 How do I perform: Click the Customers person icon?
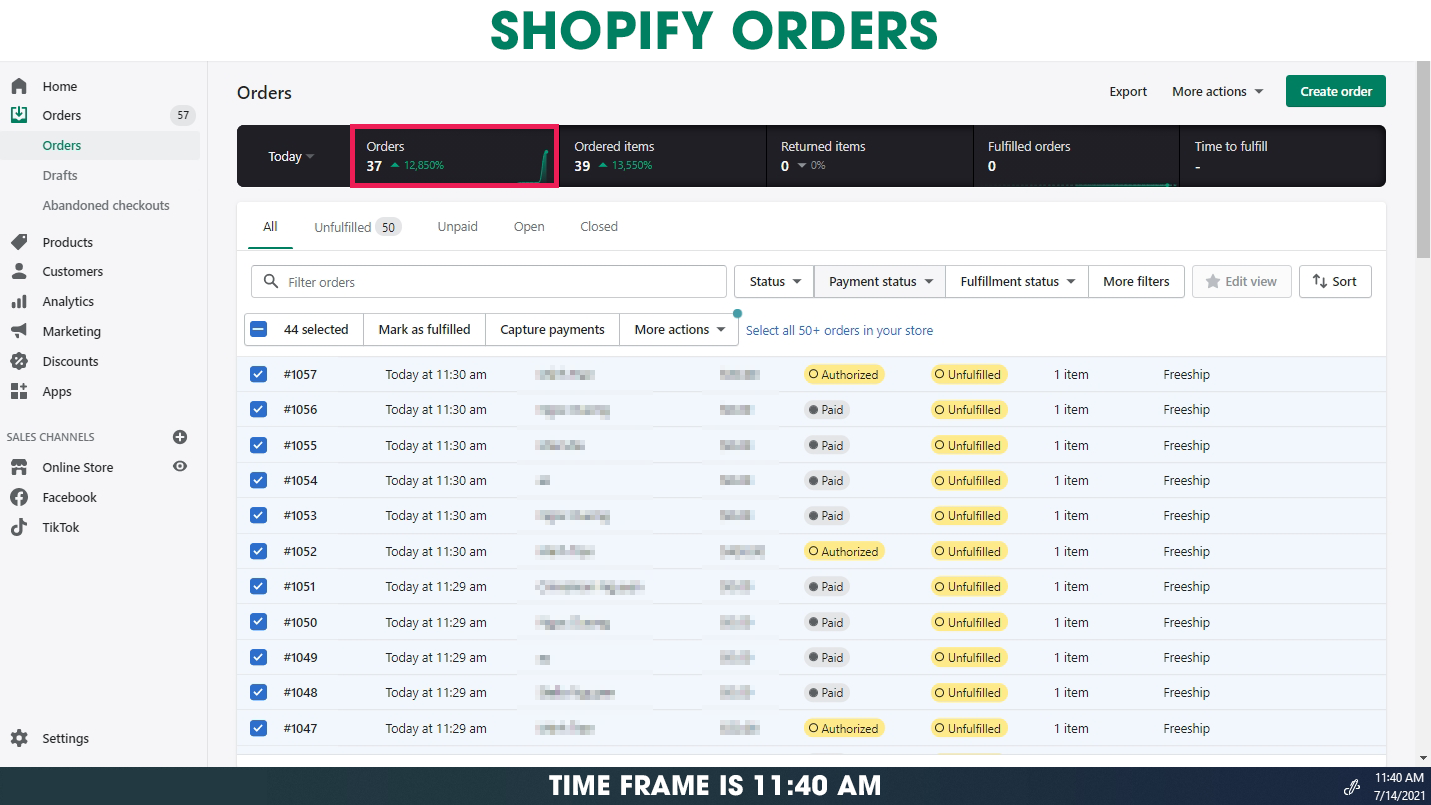tap(19, 271)
